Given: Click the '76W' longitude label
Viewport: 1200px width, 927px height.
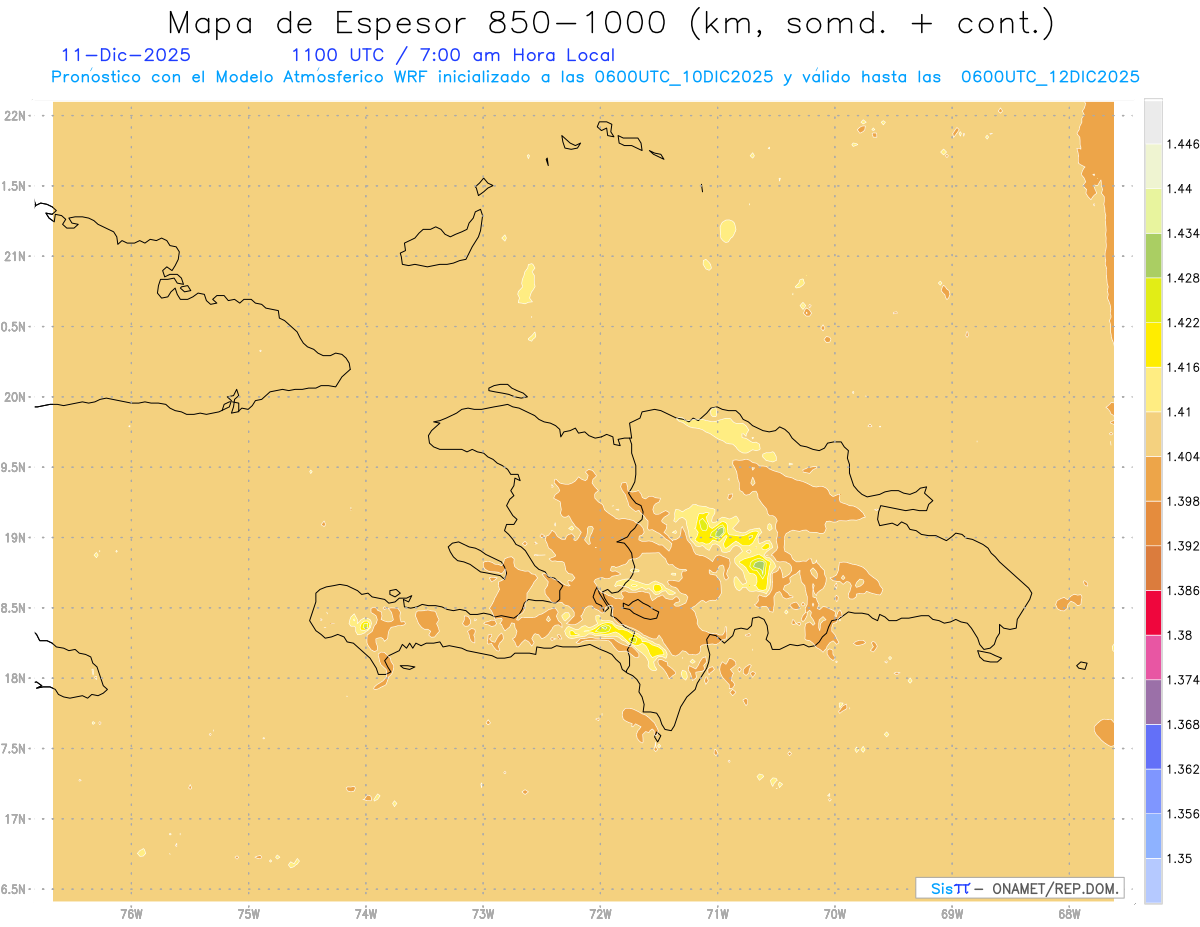Looking at the screenshot, I should click(131, 914).
